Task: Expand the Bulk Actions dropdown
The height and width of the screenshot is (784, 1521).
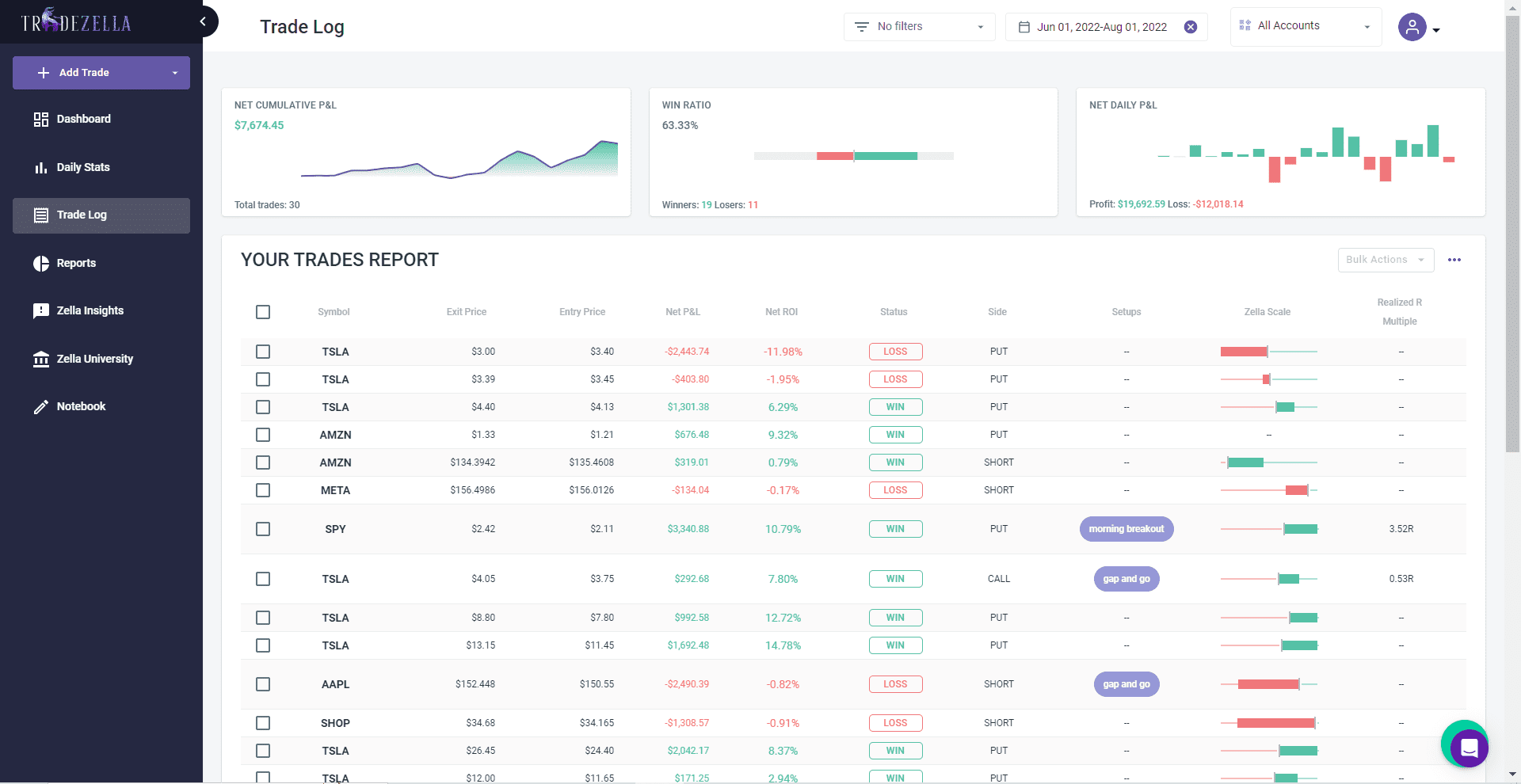Action: tap(1385, 260)
